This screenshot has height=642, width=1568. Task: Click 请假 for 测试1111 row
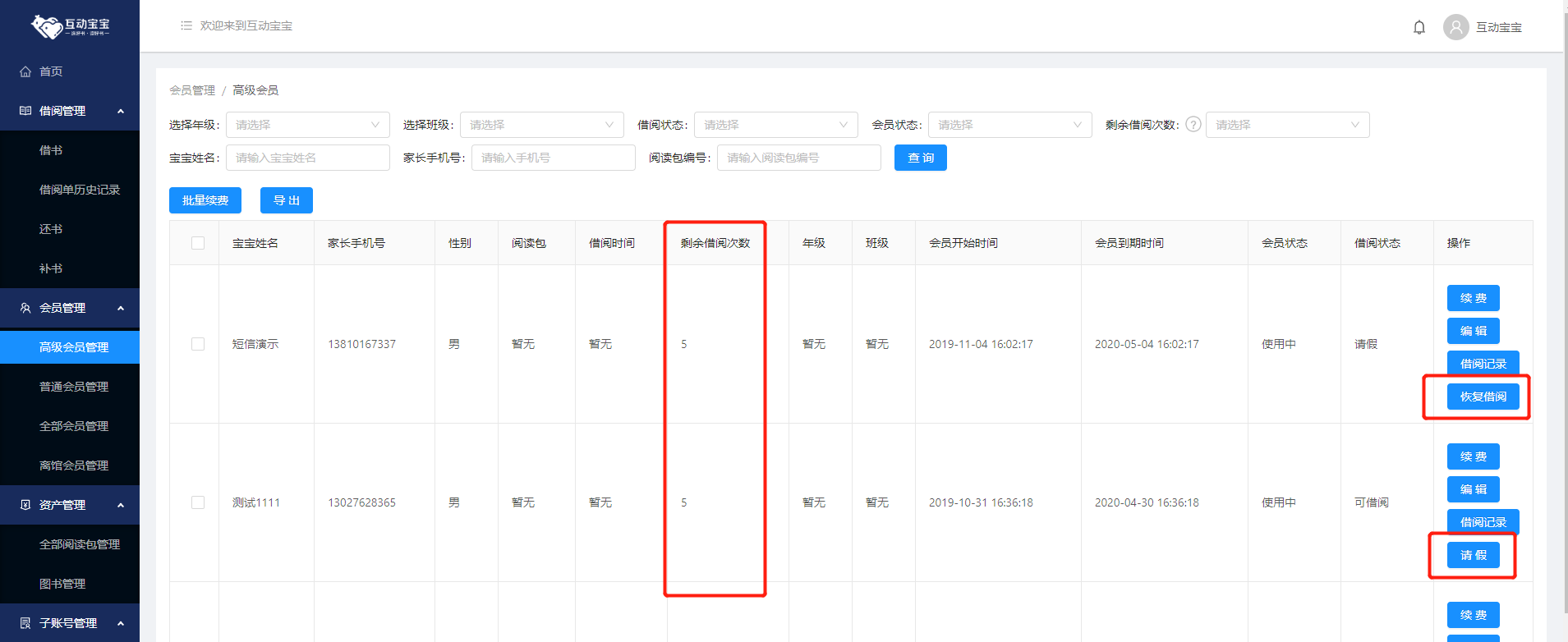(1474, 555)
